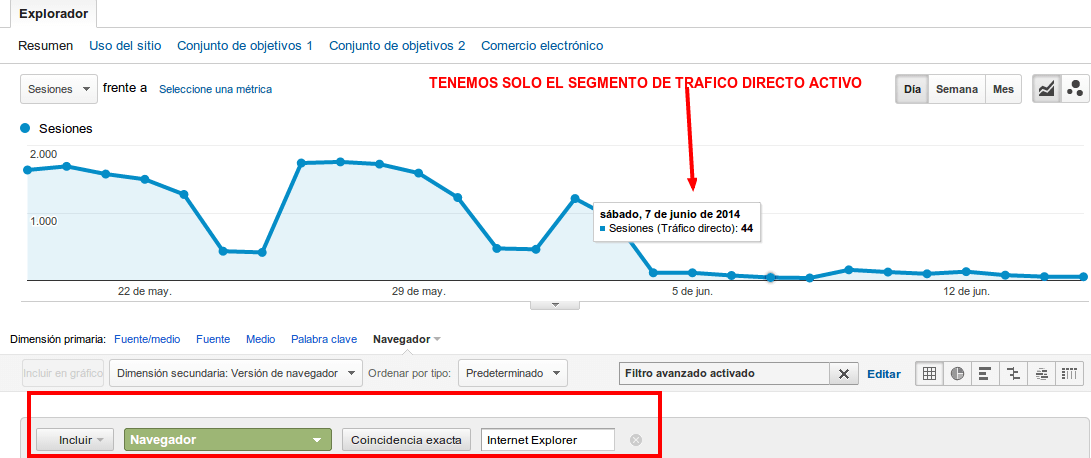This screenshot has width=1091, height=458.
Task: Open the Sesiones metric dropdown
Action: coord(58,89)
